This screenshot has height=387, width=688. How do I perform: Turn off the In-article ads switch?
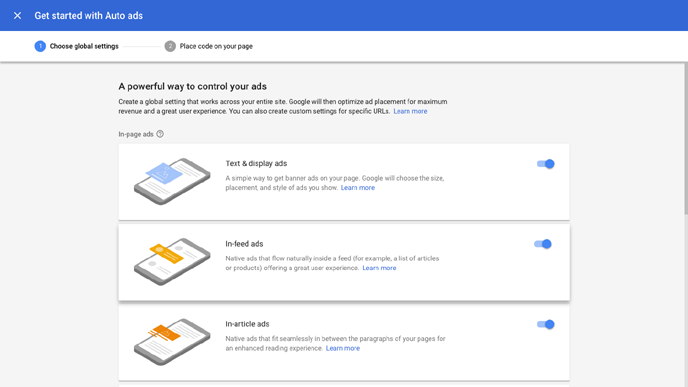tap(546, 324)
